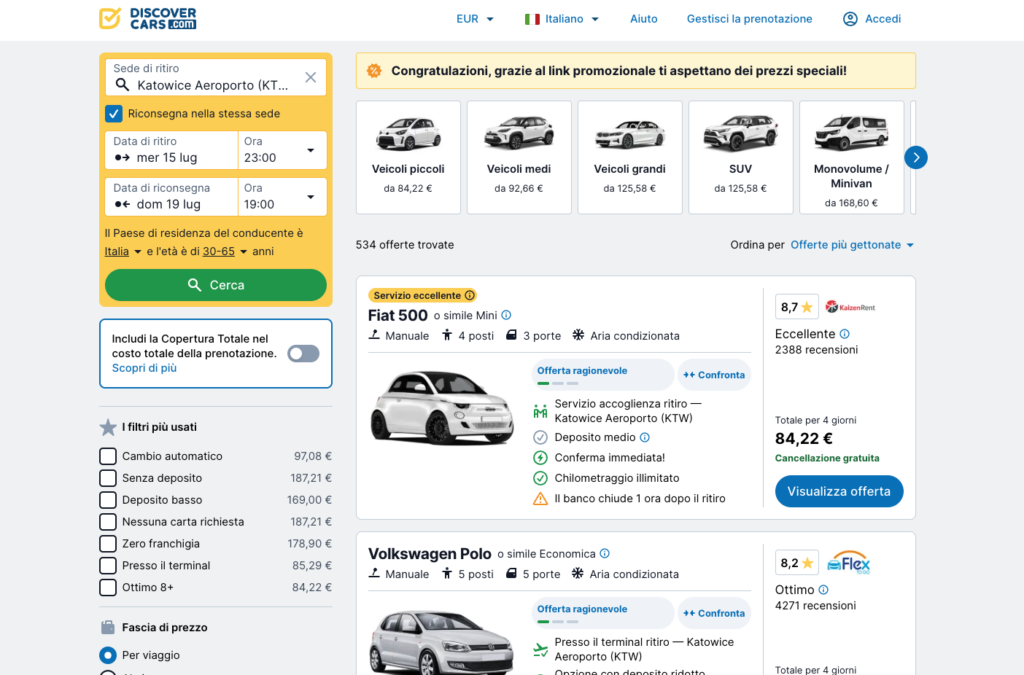Click the Fiat 500 manual gearbox icon

click(x=374, y=335)
